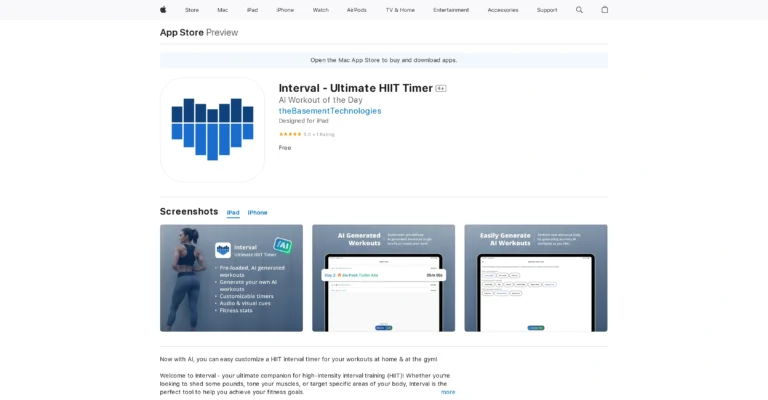
Task: Open TV & Home navigation item
Action: 400,10
